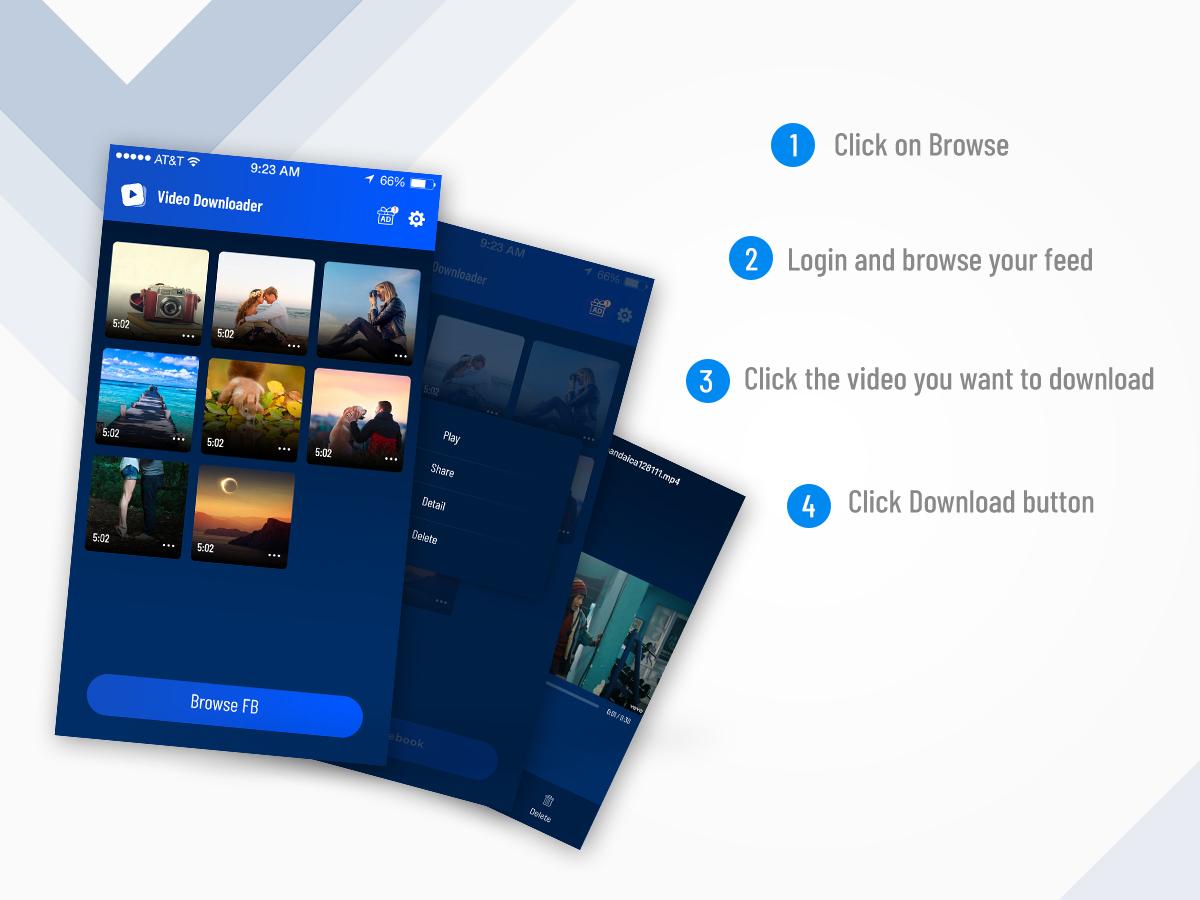Open more options on forest legs video
The width and height of the screenshot is (1200, 900).
[168, 546]
